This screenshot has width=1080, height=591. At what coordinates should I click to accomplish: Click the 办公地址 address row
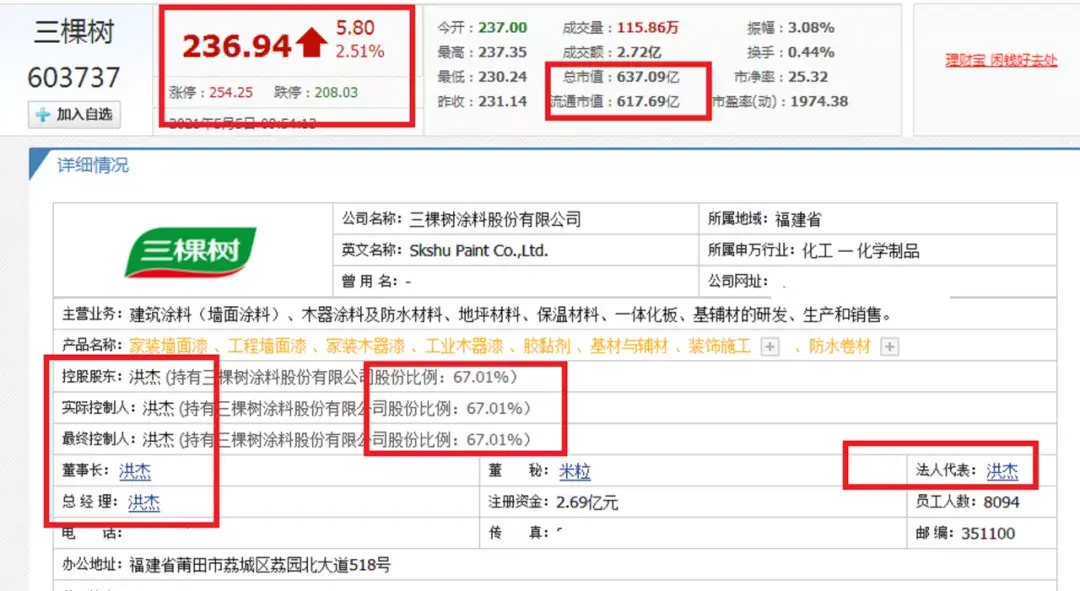point(555,565)
